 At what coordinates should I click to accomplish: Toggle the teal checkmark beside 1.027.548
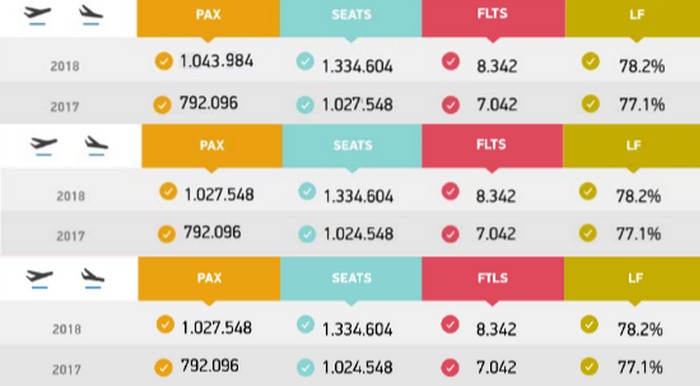305,105
